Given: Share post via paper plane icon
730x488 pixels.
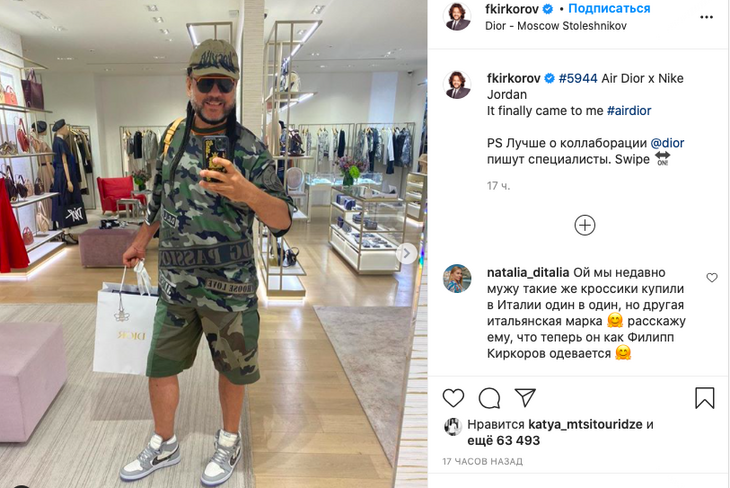Looking at the screenshot, I should [525, 398].
